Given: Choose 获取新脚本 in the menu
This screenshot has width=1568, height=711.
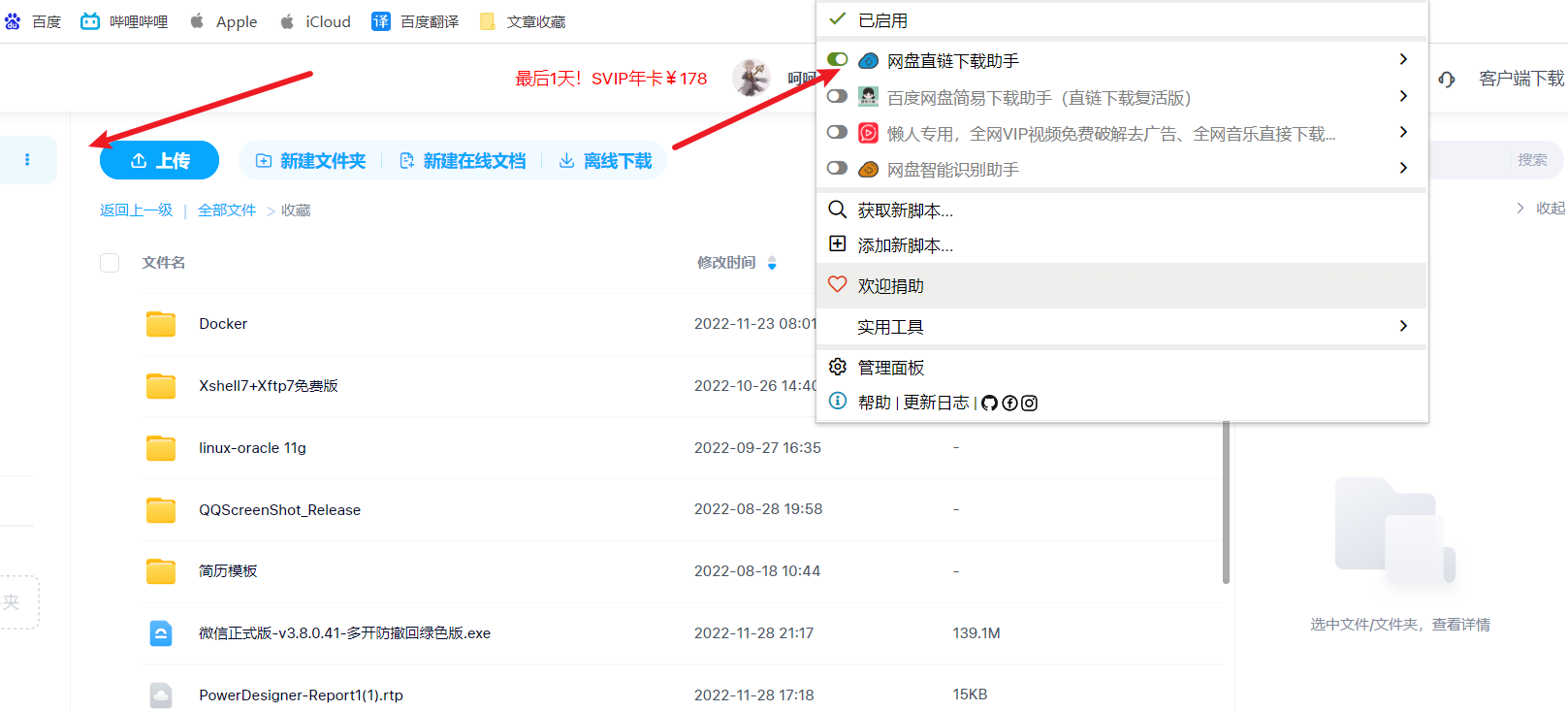Looking at the screenshot, I should (1122, 210).
